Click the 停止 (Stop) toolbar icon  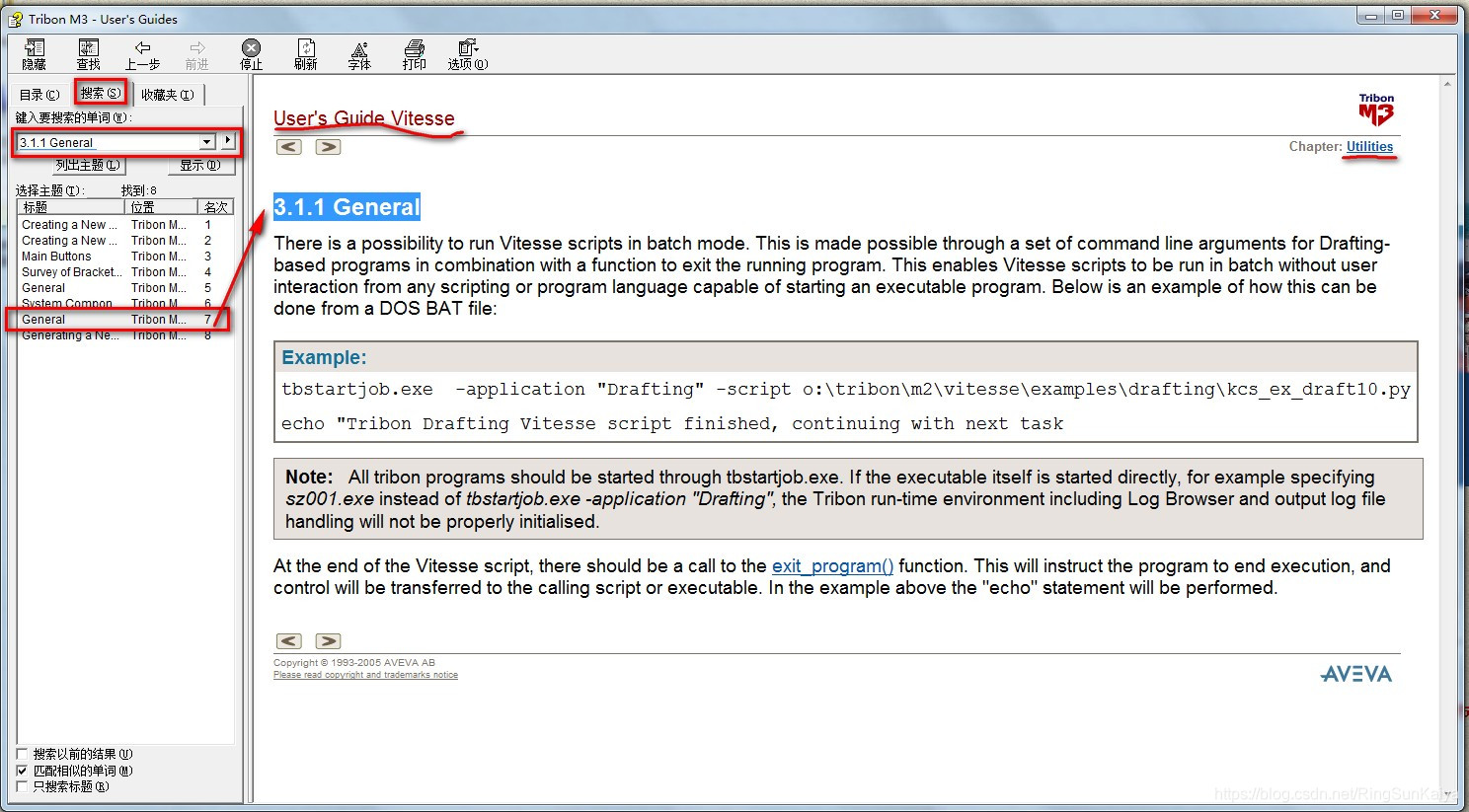click(x=252, y=54)
